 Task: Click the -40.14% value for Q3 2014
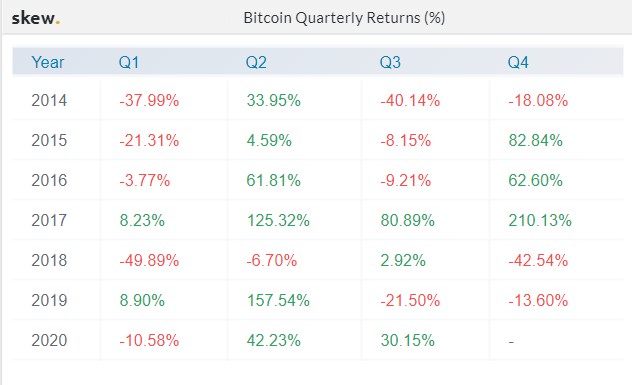pos(410,100)
